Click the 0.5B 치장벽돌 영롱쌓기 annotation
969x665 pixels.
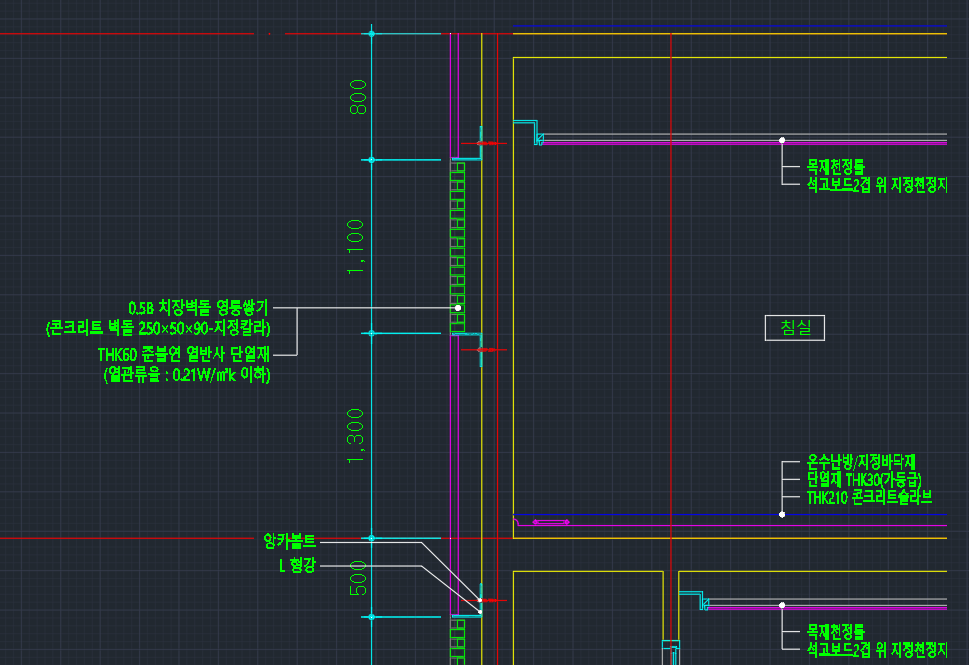[x=199, y=308]
